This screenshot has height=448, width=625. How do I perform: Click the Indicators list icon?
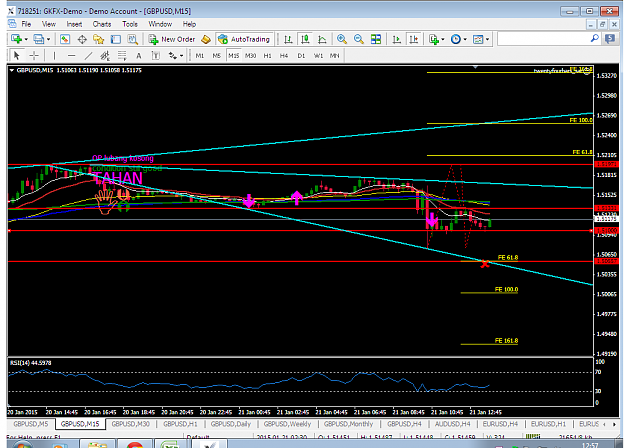434,39
